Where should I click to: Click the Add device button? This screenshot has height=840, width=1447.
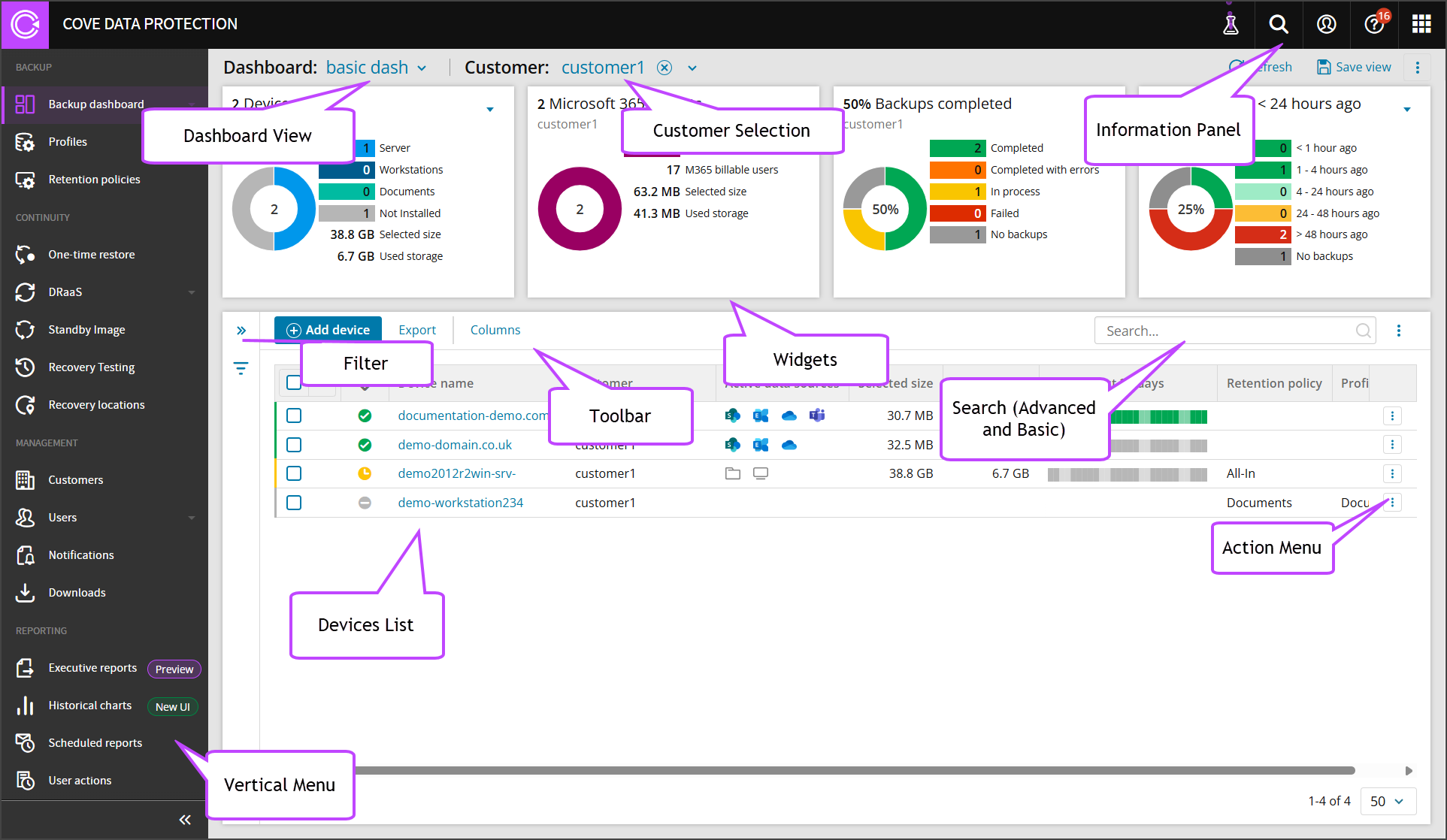point(328,330)
